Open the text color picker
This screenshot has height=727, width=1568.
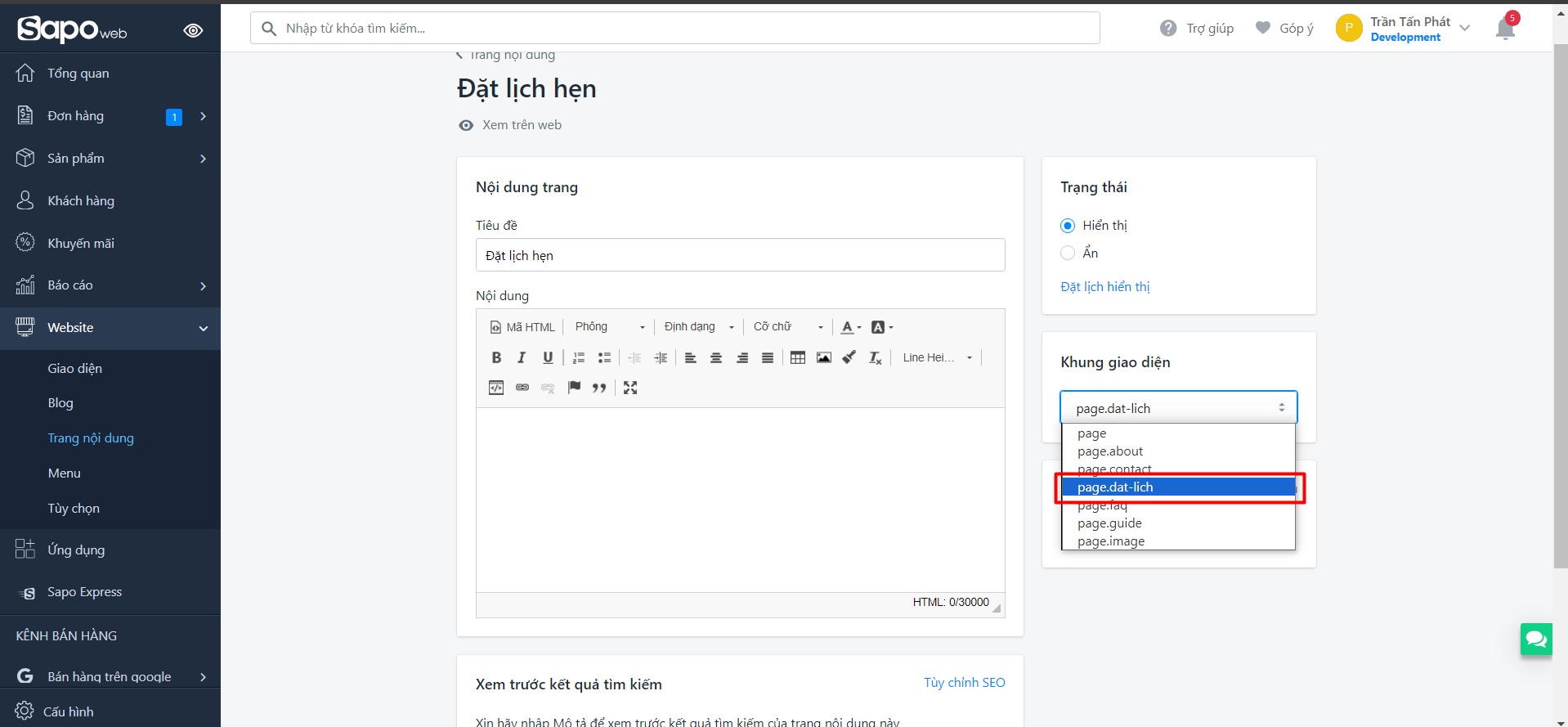tap(851, 327)
